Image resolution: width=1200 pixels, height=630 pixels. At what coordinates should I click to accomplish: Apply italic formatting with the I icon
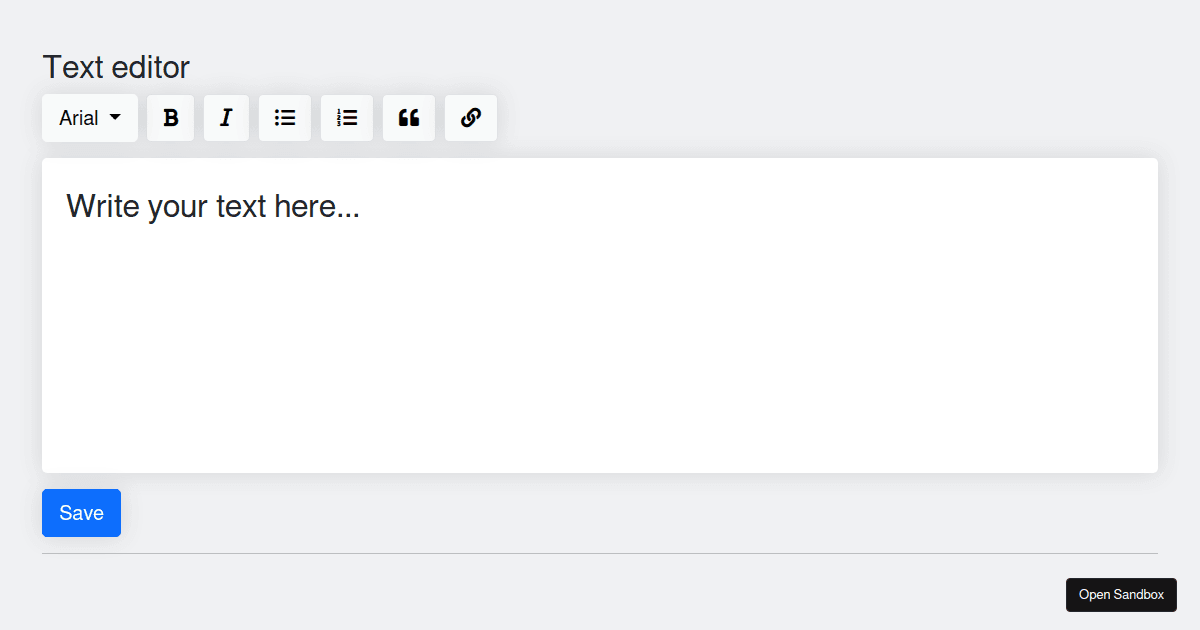(x=226, y=117)
